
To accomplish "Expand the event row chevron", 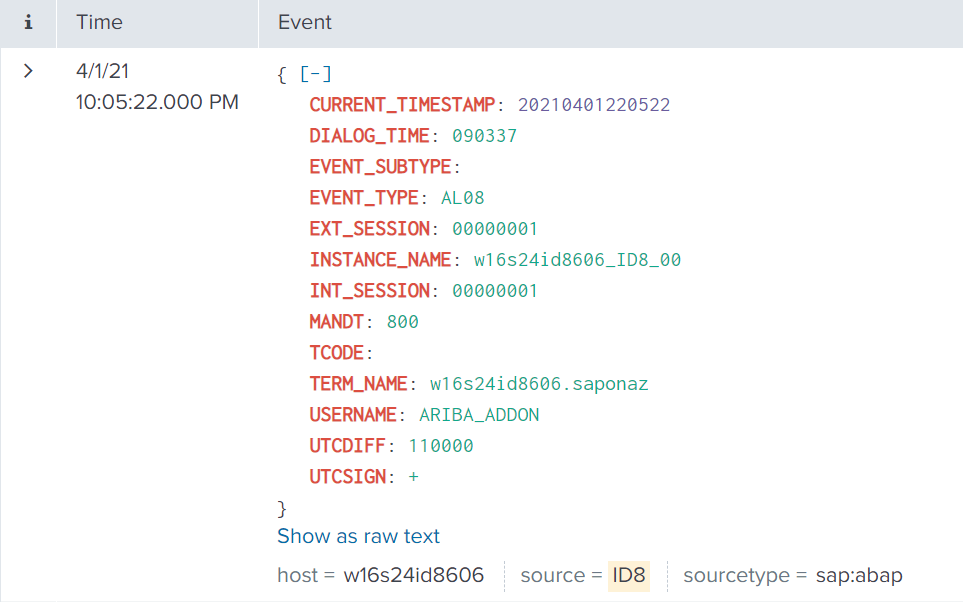I will coord(28,71).
